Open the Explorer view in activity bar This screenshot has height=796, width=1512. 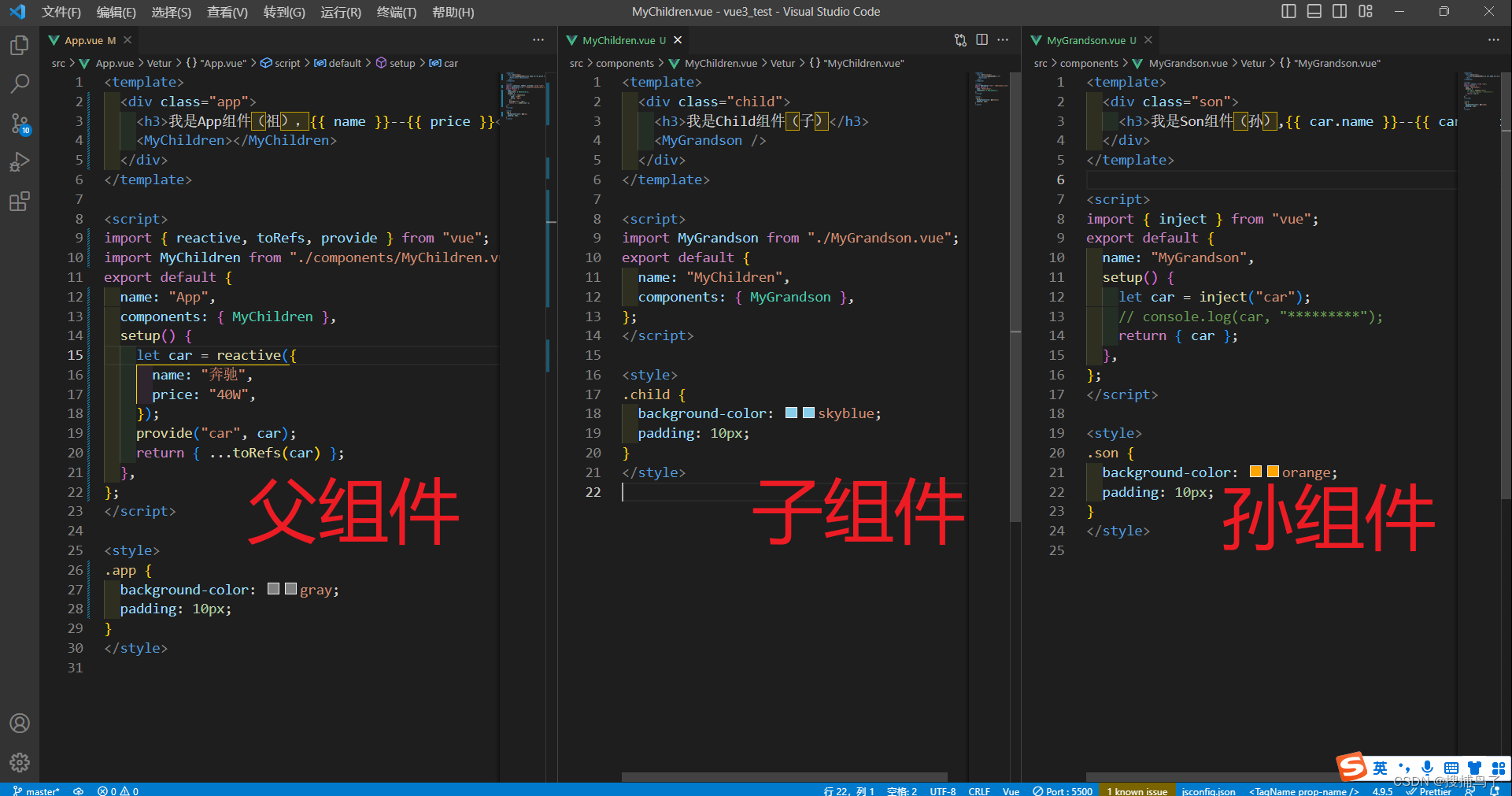pos(20,46)
